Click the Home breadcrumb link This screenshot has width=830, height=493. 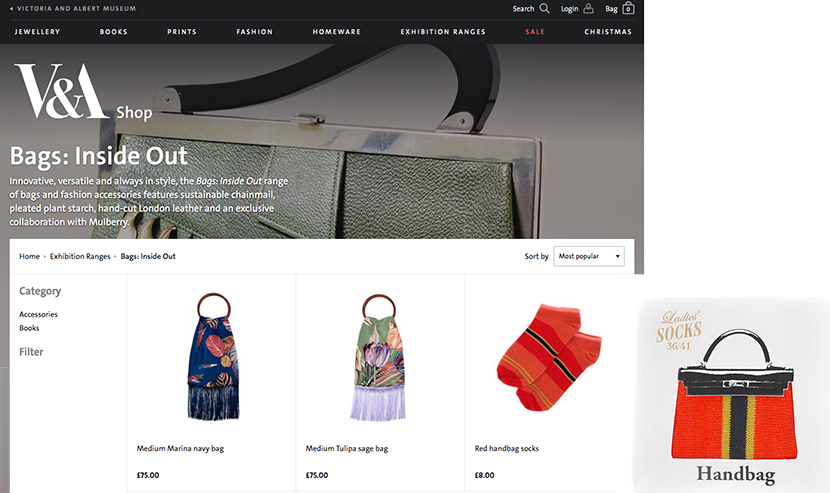29,256
